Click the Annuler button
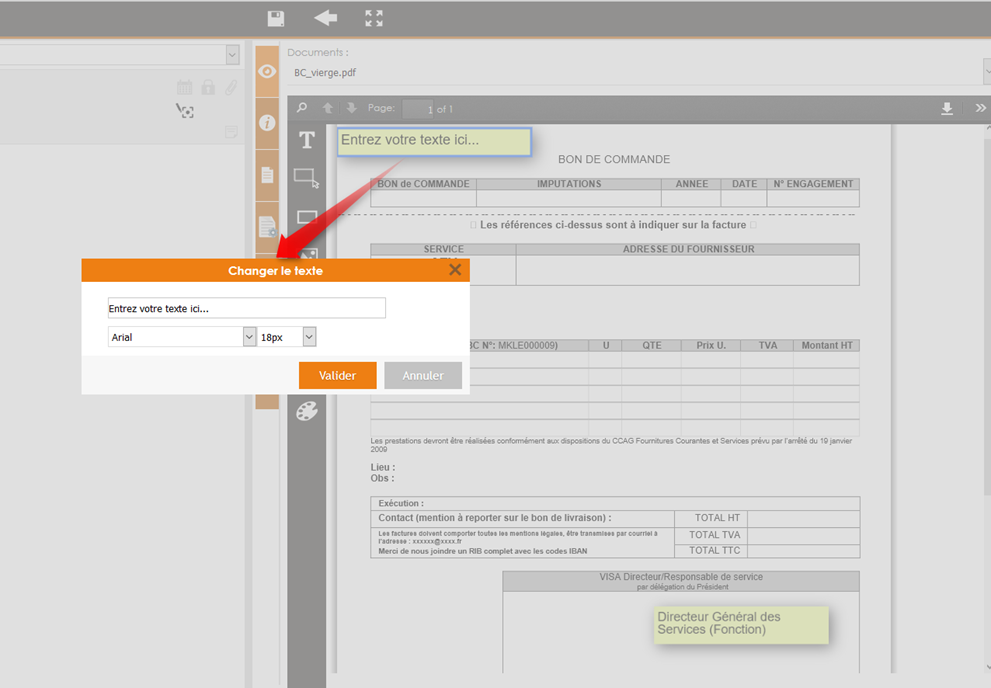 tap(423, 375)
